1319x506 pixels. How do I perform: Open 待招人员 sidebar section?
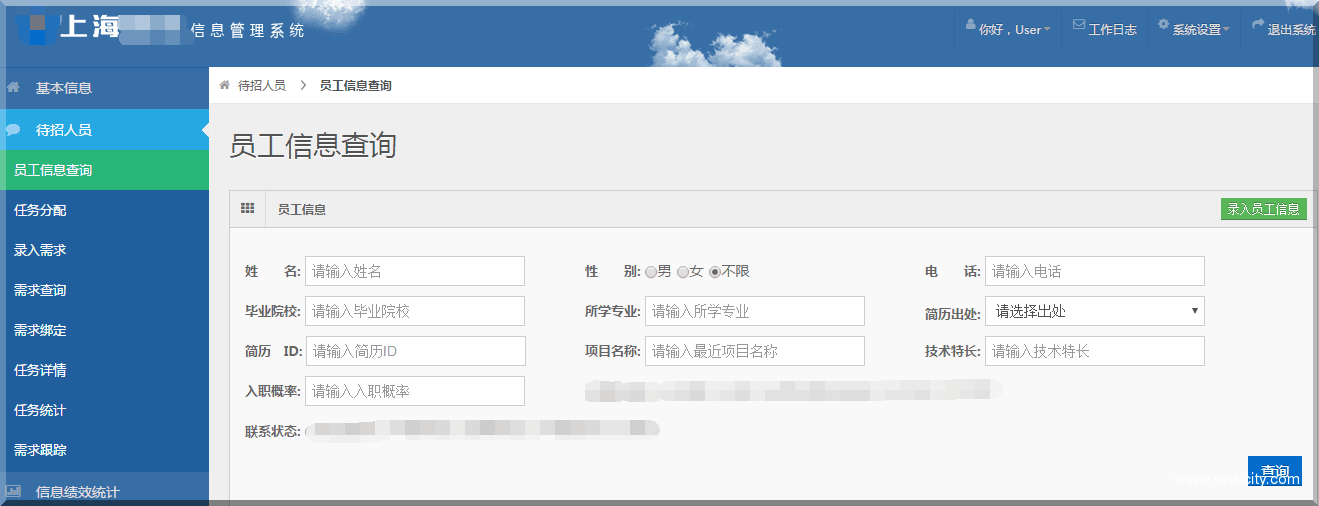(x=104, y=130)
